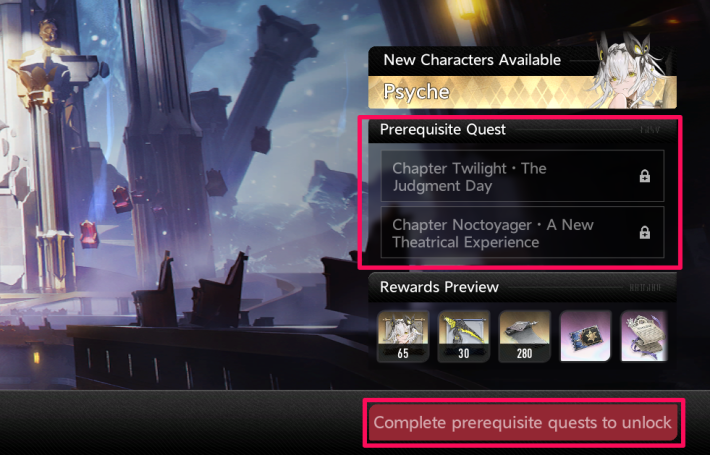
Task: Select the scythe weapon reward icon
Action: pyautogui.click(x=464, y=336)
